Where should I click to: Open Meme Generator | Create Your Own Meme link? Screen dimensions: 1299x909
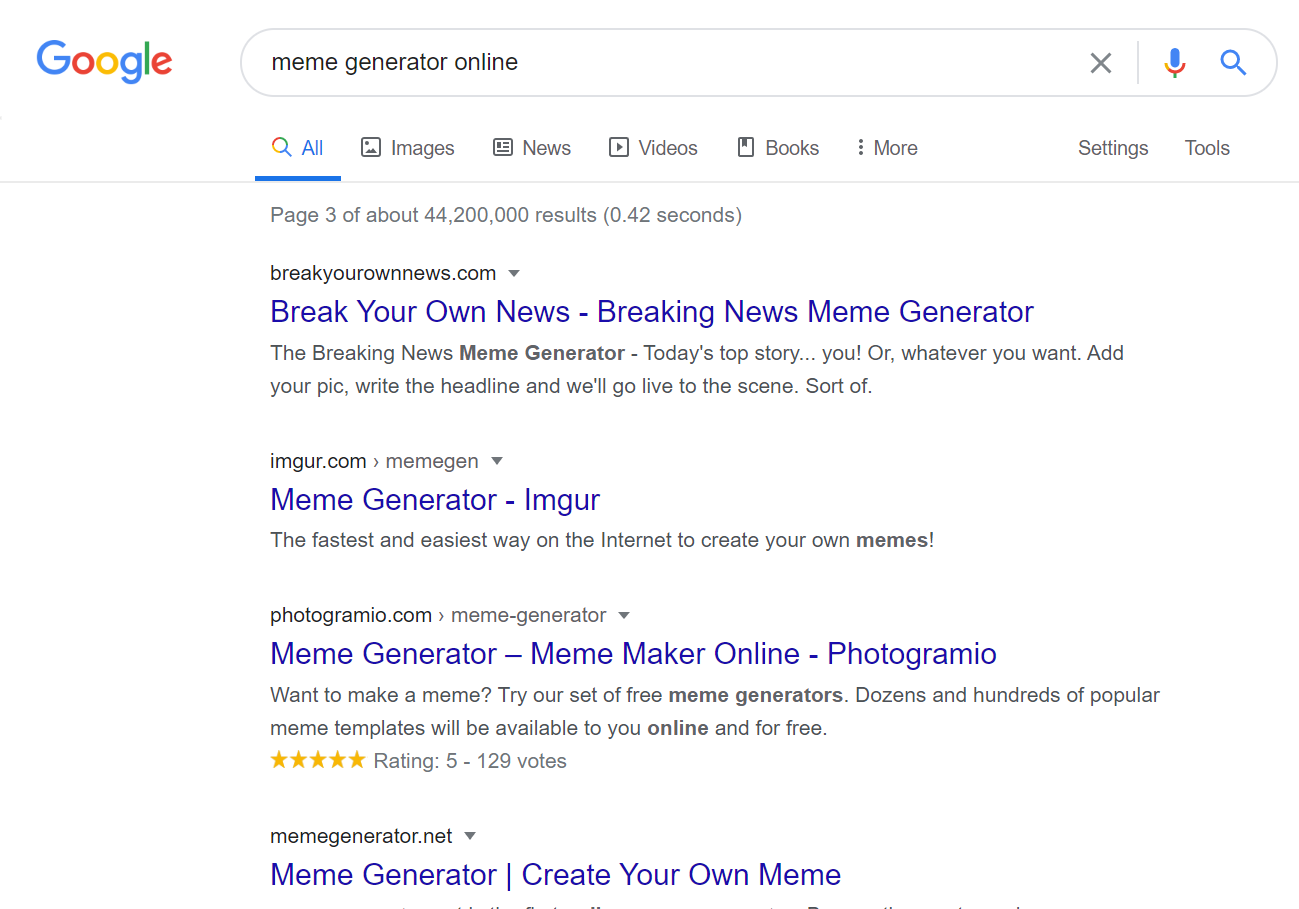555,875
